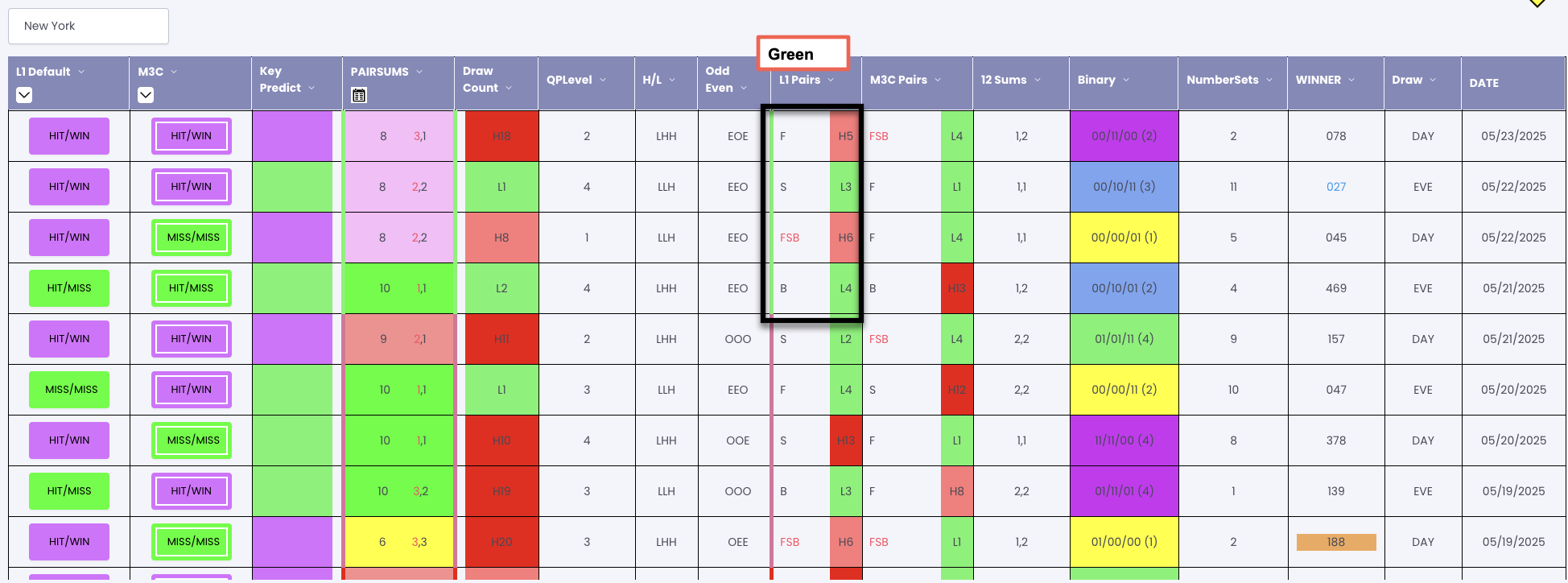Click the Binary cell 01/00/00 (1)
The width and height of the screenshot is (1568, 583).
click(1124, 542)
